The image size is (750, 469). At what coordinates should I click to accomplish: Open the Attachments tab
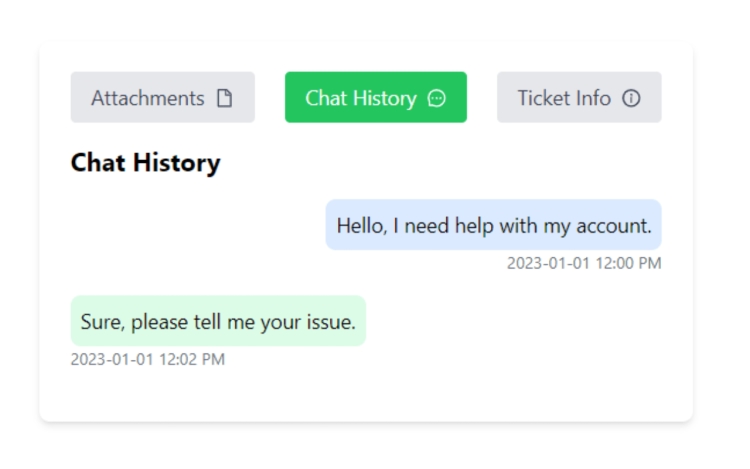coord(163,98)
